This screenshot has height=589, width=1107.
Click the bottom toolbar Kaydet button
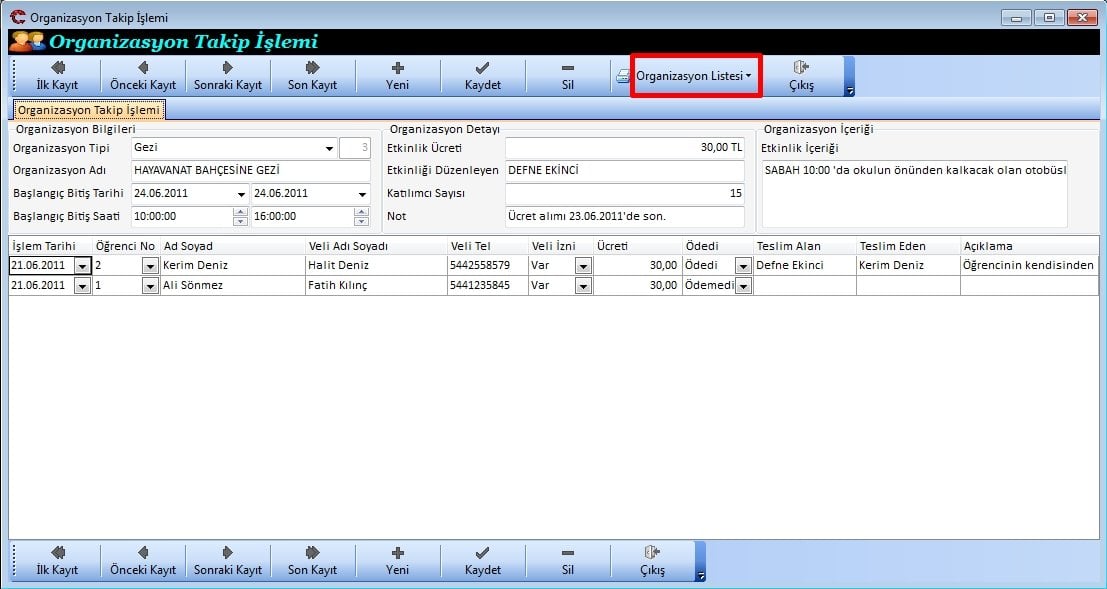[482, 561]
